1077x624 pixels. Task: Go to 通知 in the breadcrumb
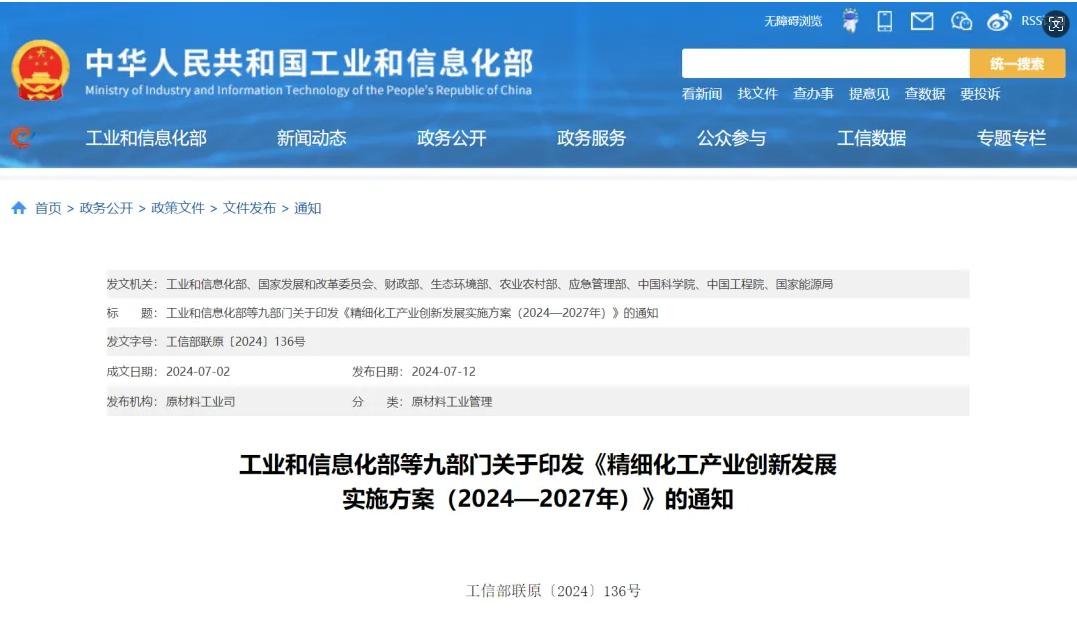tap(308, 208)
